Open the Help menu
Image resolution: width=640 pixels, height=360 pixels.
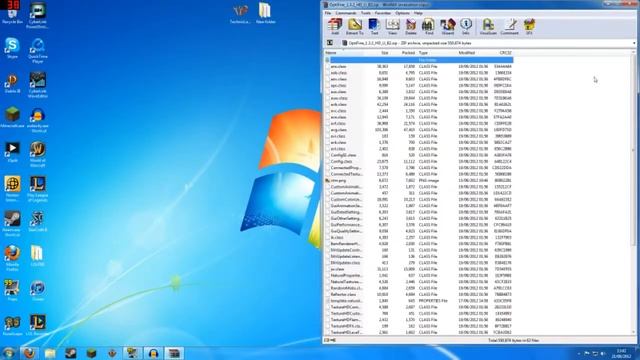pyautogui.click(x=418, y=13)
